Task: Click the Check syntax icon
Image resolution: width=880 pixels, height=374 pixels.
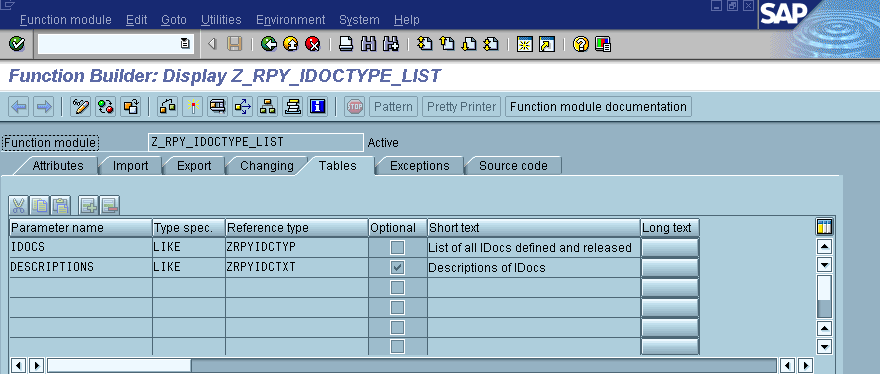Action: [x=168, y=107]
